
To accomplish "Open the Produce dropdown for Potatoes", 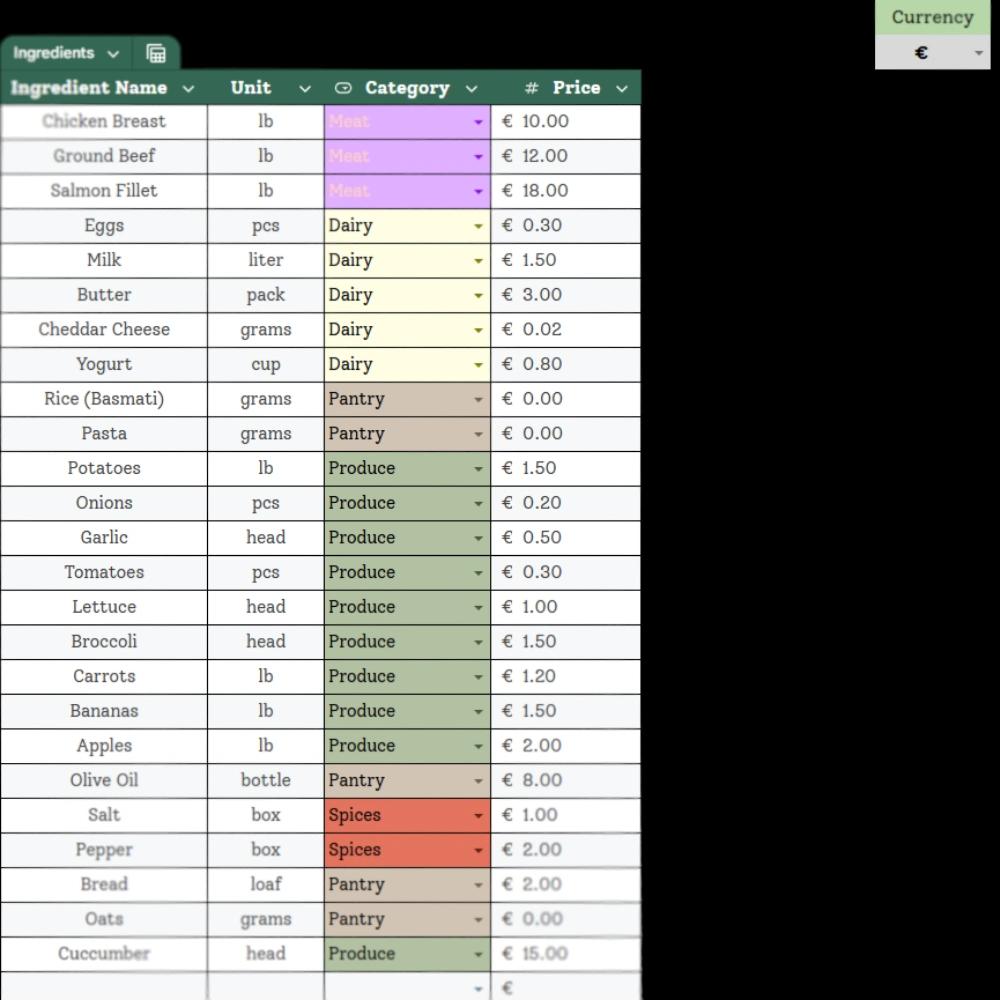I will 477,468.
